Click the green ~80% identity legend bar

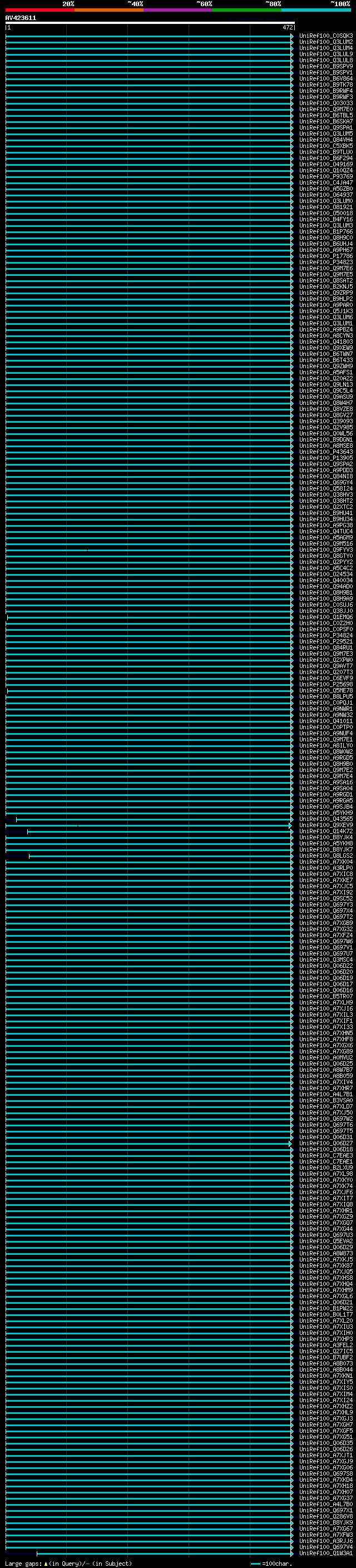tap(247, 10)
